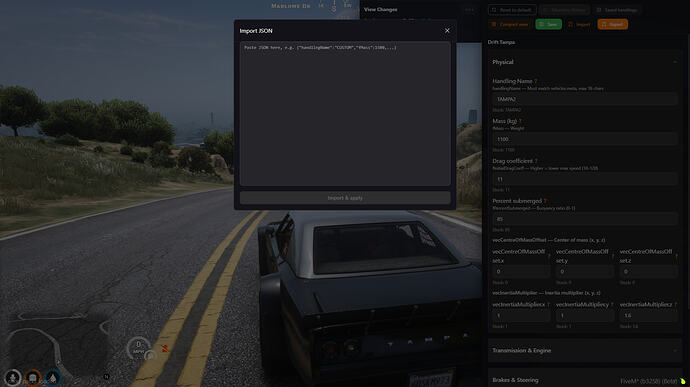
Task: Click the Import & apply button
Action: pos(345,198)
